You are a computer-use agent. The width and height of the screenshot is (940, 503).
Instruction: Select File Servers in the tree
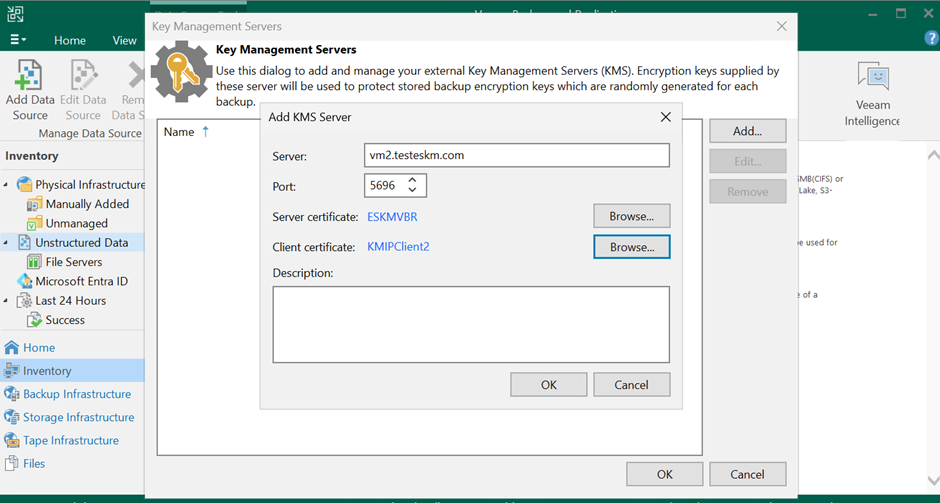point(74,262)
